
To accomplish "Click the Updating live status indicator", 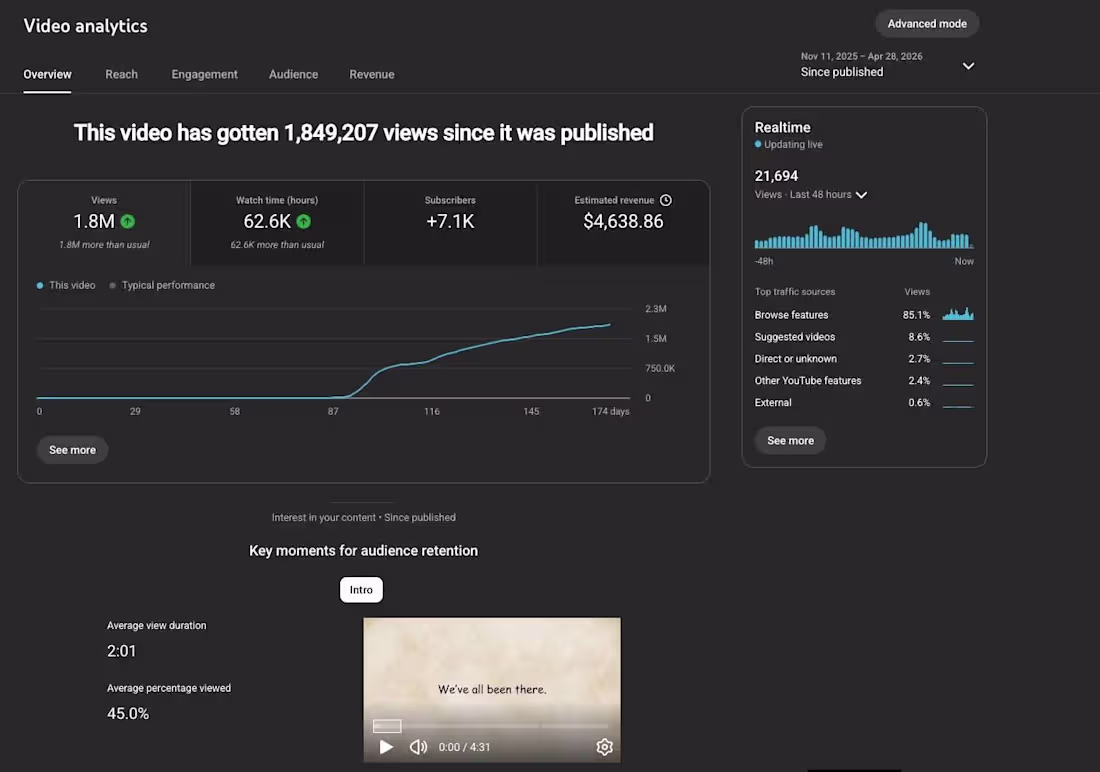I will point(789,145).
